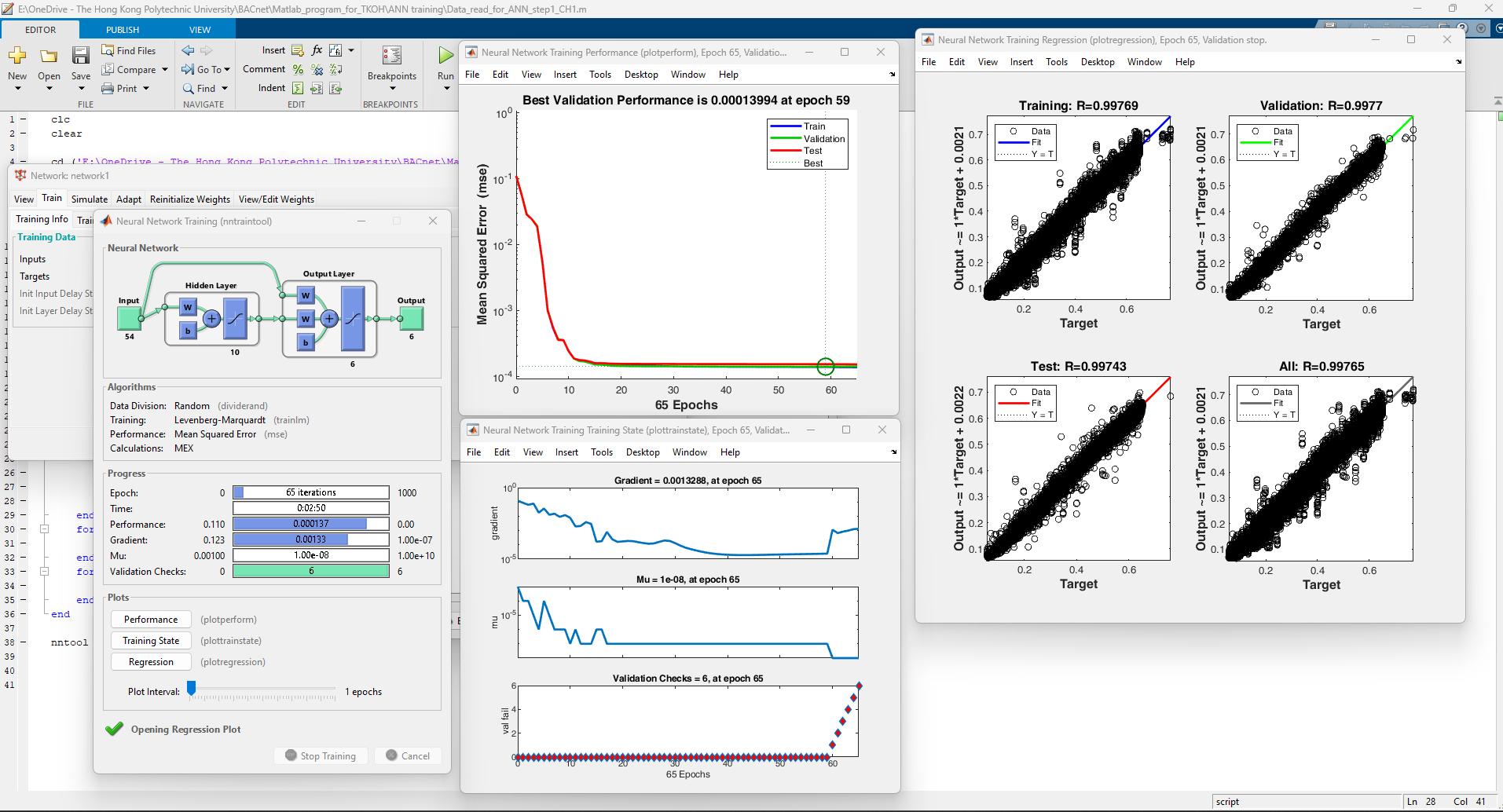Toggle breakpoint on line 27

click(x=23, y=487)
